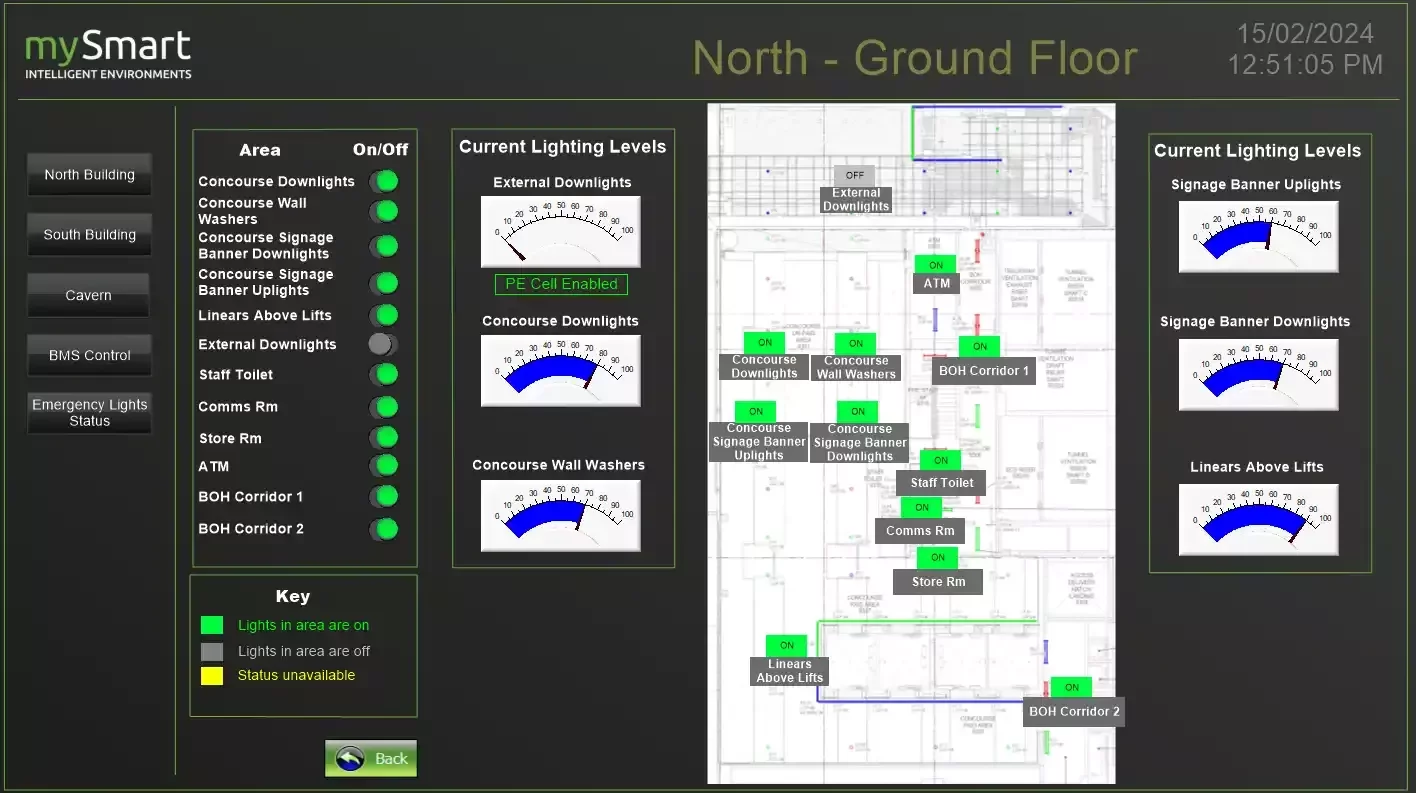Toggle the Comms Rm lights switch
The image size is (1416, 793).
[x=384, y=407]
